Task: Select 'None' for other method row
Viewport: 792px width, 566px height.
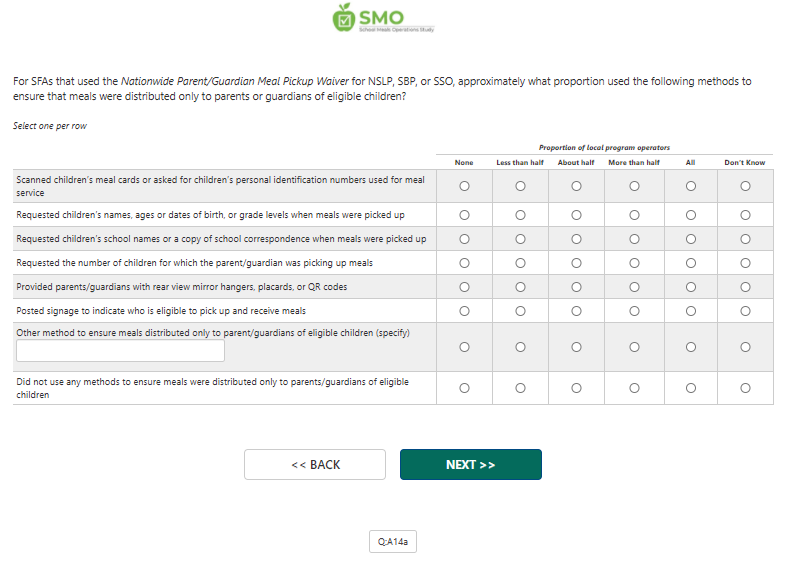Action: coord(464,348)
